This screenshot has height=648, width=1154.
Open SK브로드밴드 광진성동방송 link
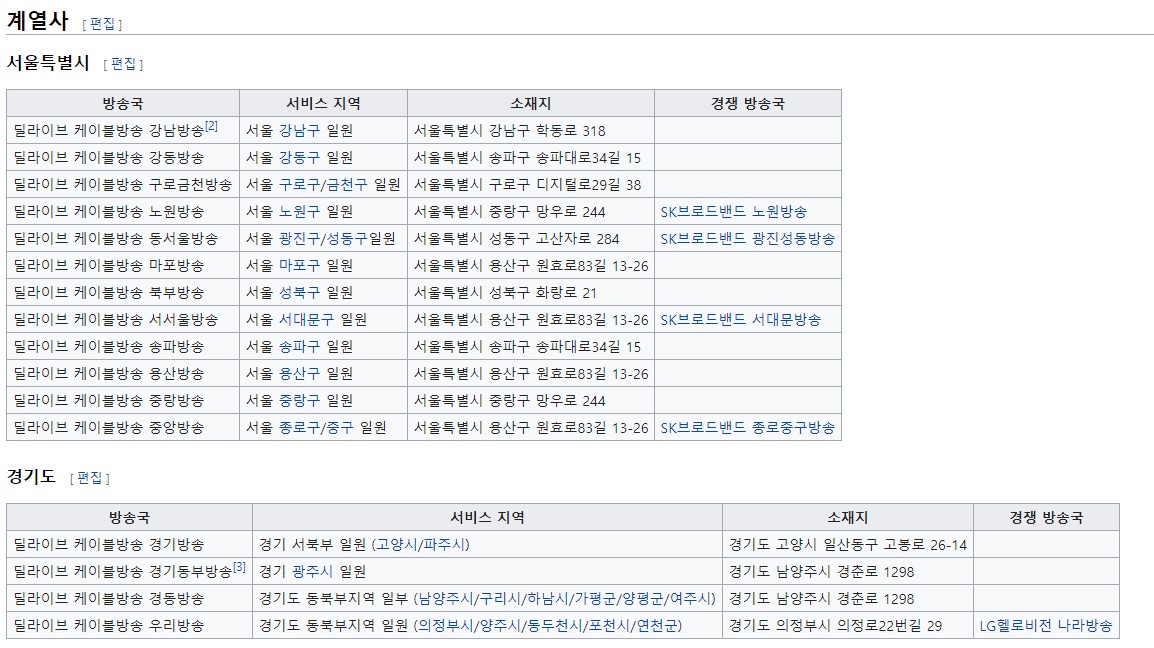pyautogui.click(x=747, y=239)
